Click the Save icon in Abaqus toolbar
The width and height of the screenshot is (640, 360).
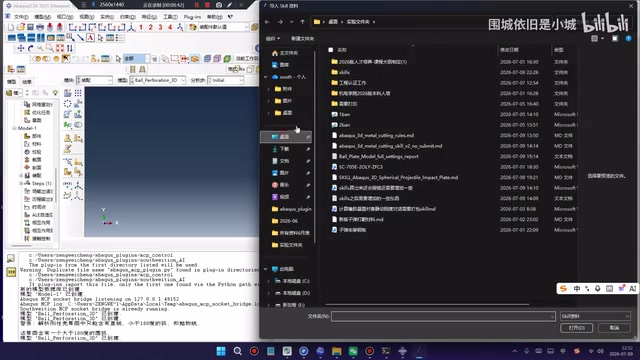coord(30,27)
